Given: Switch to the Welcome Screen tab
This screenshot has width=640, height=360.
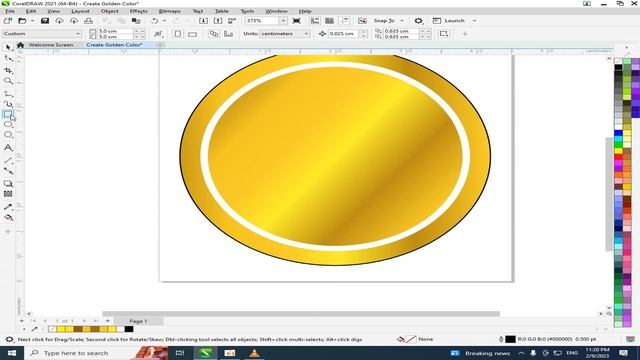Looking at the screenshot, I should 51,45.
